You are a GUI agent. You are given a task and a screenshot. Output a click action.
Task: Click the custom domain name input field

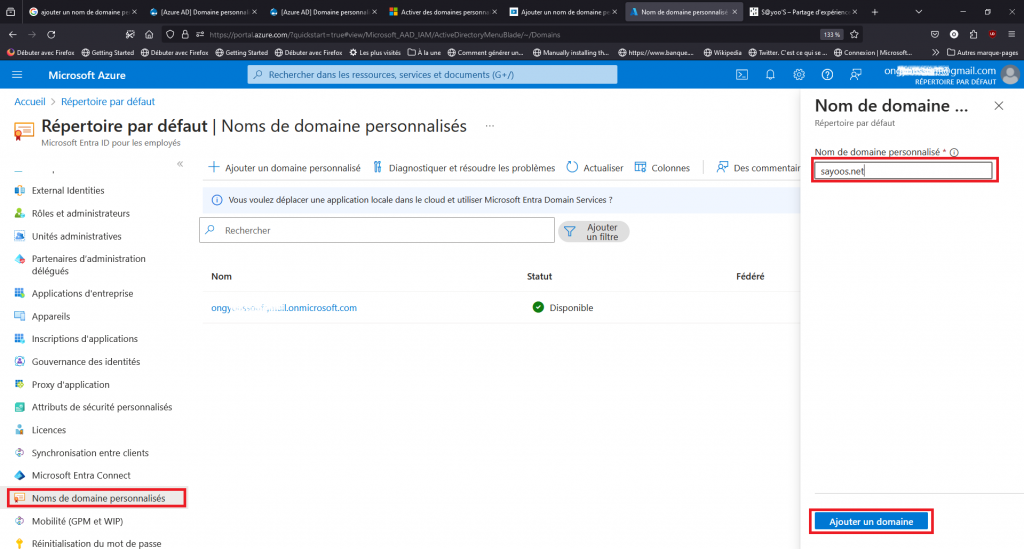click(904, 171)
